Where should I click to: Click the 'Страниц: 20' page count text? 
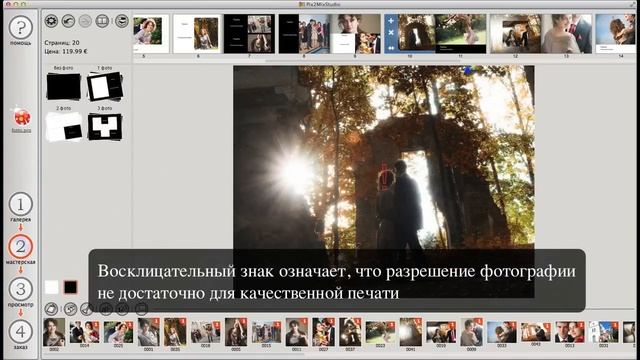point(62,42)
